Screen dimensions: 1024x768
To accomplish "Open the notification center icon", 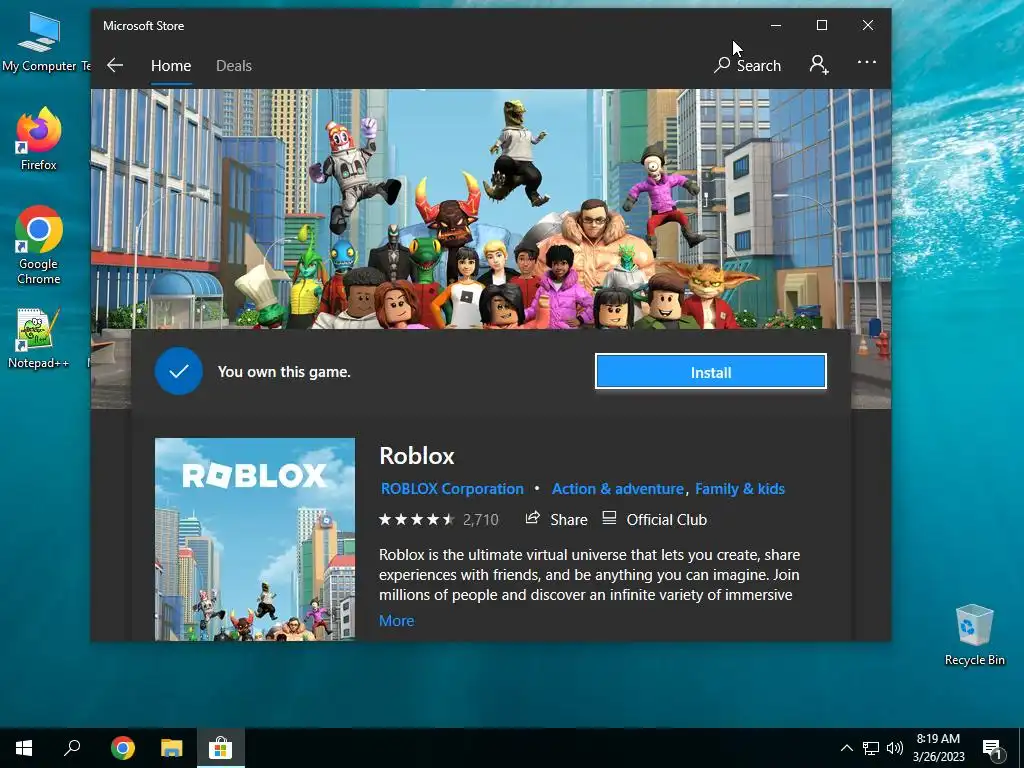I will (x=991, y=749).
